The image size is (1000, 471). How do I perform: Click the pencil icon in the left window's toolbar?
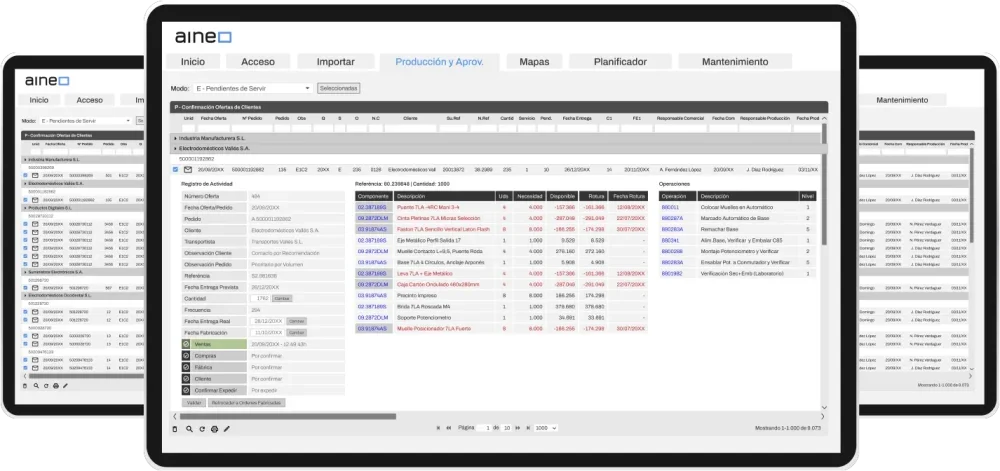click(65, 386)
